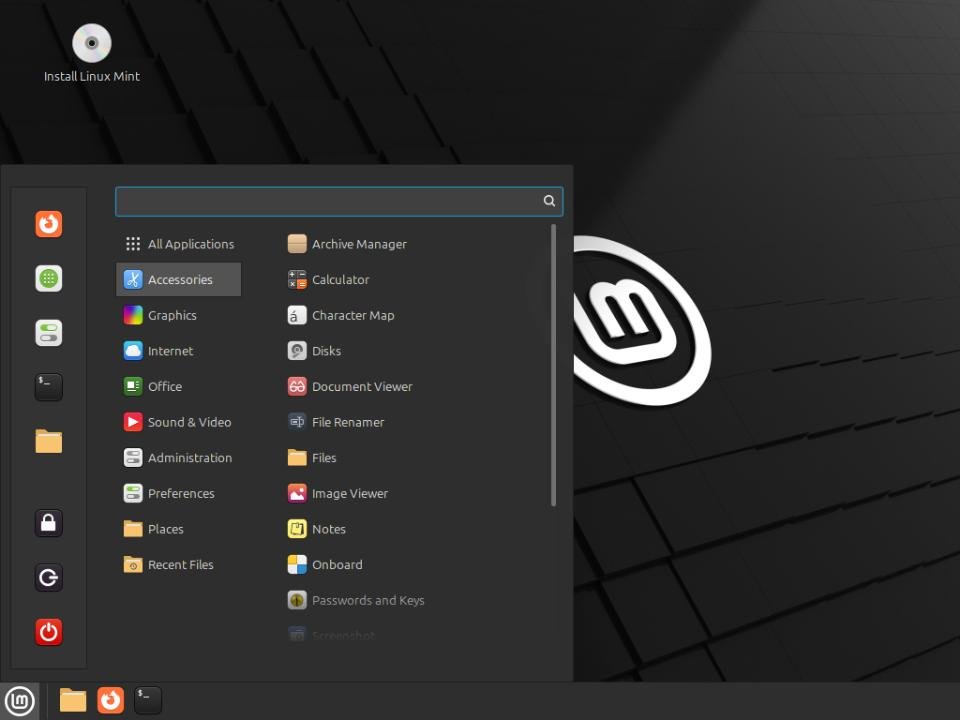Select the Accessories category
This screenshot has height=720, width=960.
tap(179, 280)
